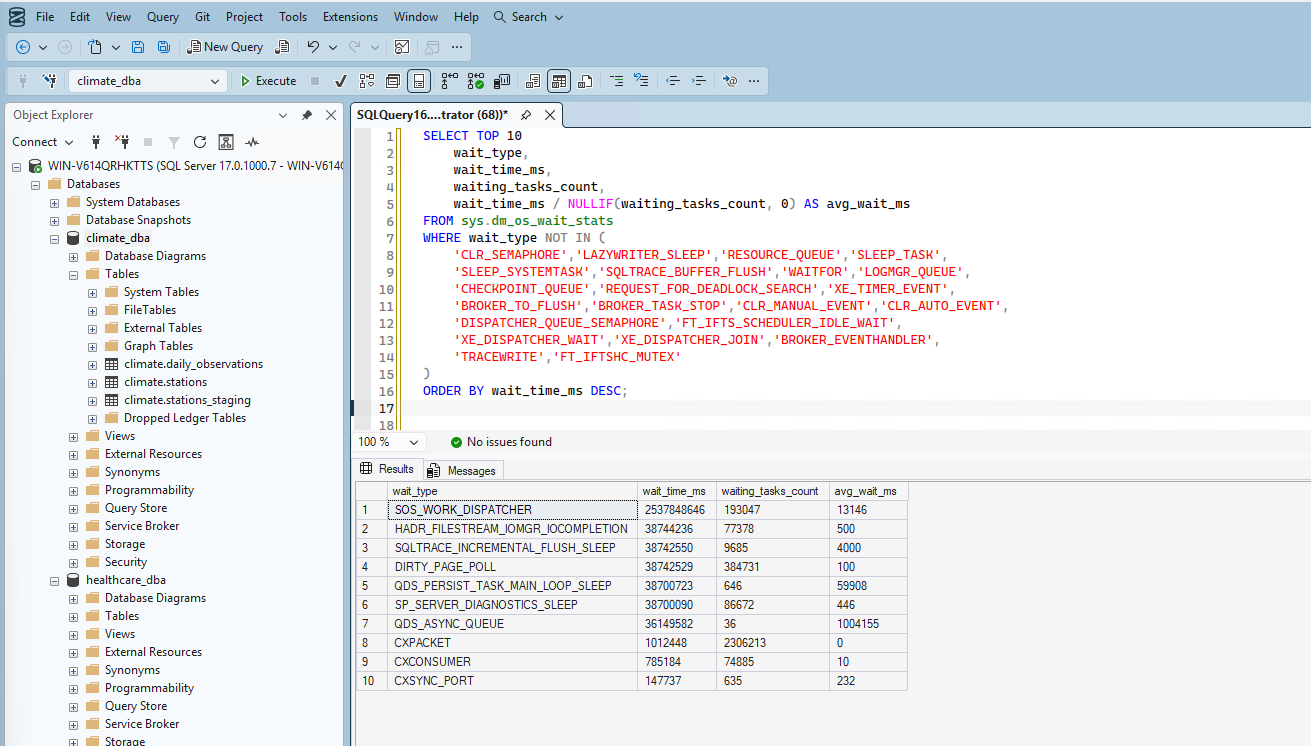The height and width of the screenshot is (746, 1311).
Task: Uncomment the selected lines
Action: pyautogui.click(x=641, y=81)
